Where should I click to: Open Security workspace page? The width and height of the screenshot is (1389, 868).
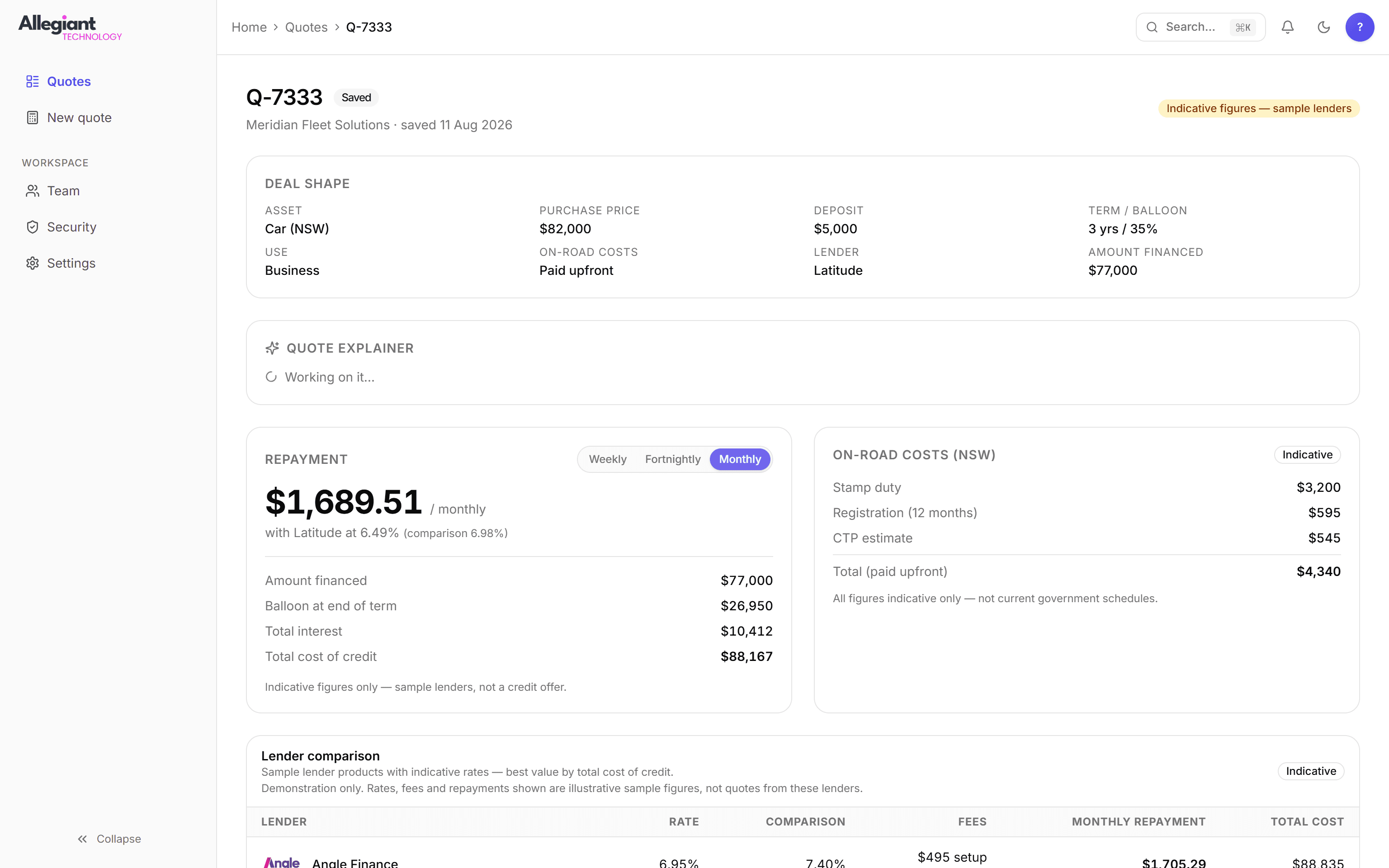click(109, 227)
